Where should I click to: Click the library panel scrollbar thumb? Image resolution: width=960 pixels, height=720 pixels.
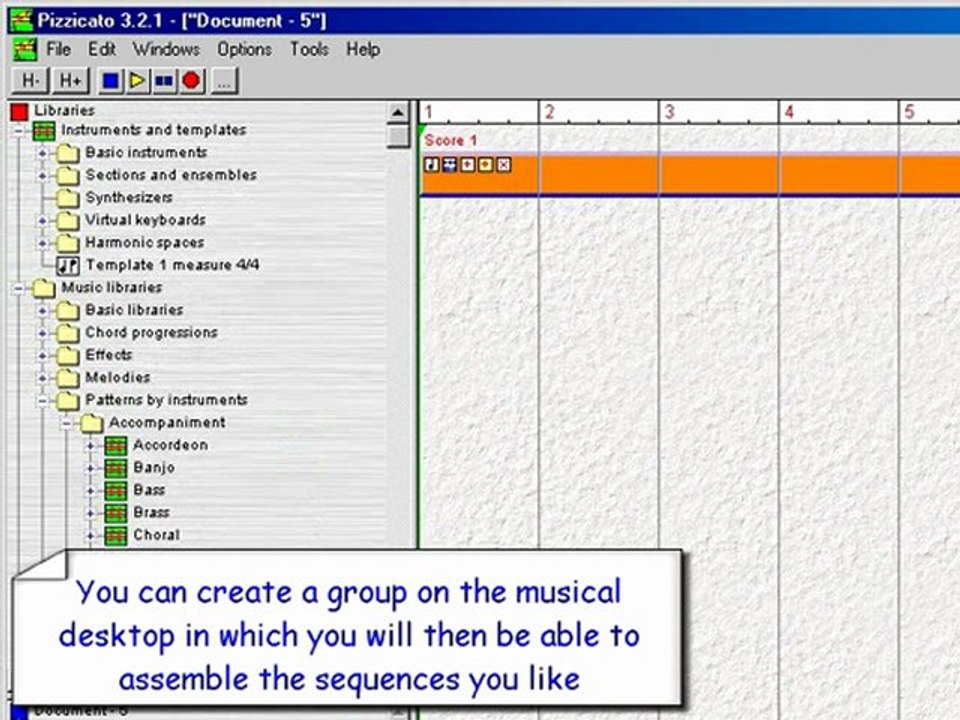pyautogui.click(x=398, y=137)
